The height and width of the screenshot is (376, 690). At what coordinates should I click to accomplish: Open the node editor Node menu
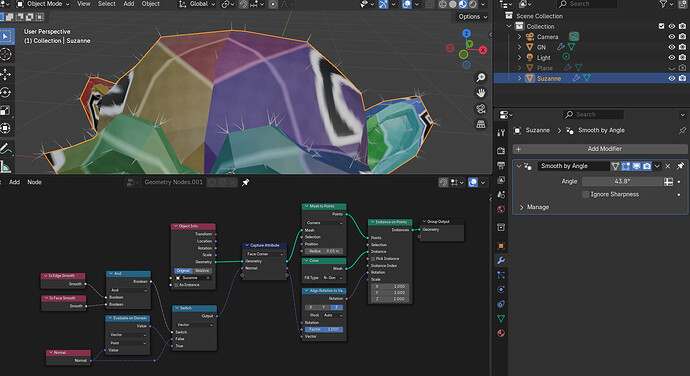point(34,182)
